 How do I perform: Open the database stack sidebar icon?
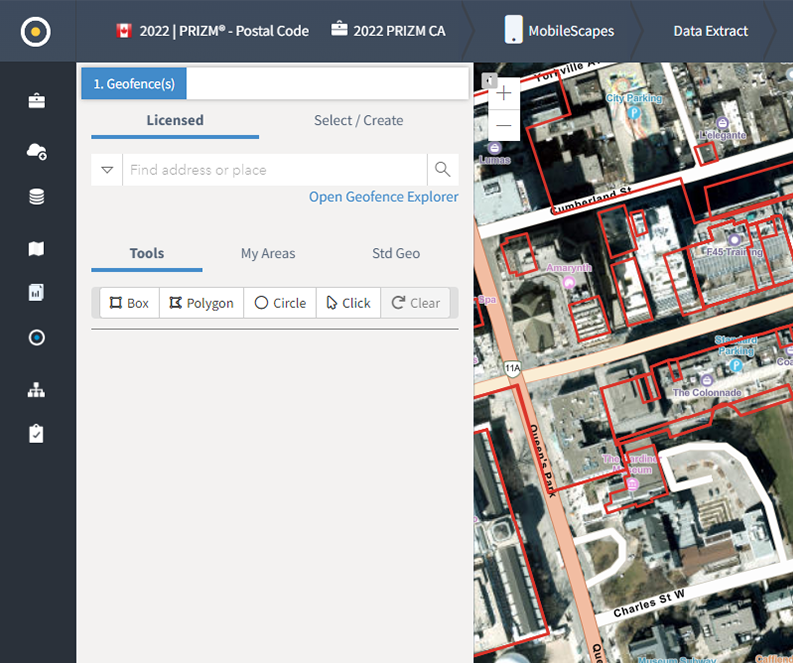[37, 197]
